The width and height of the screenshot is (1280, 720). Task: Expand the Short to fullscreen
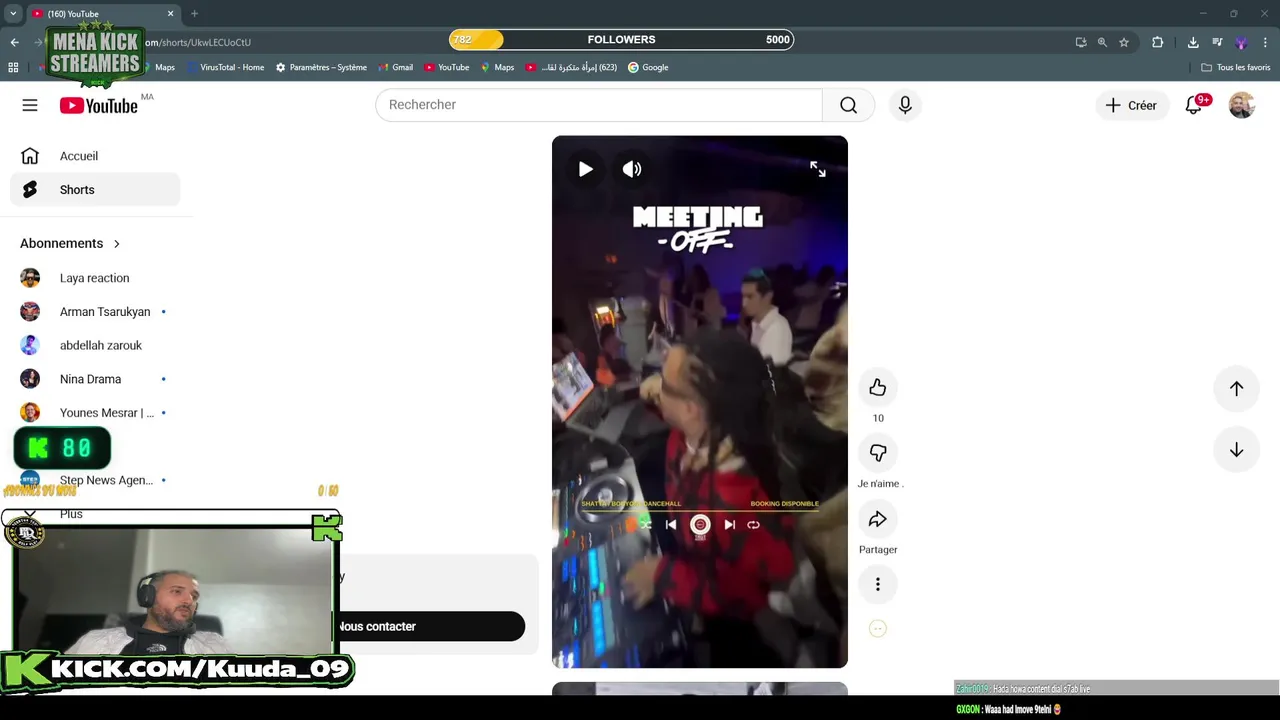[x=818, y=169]
